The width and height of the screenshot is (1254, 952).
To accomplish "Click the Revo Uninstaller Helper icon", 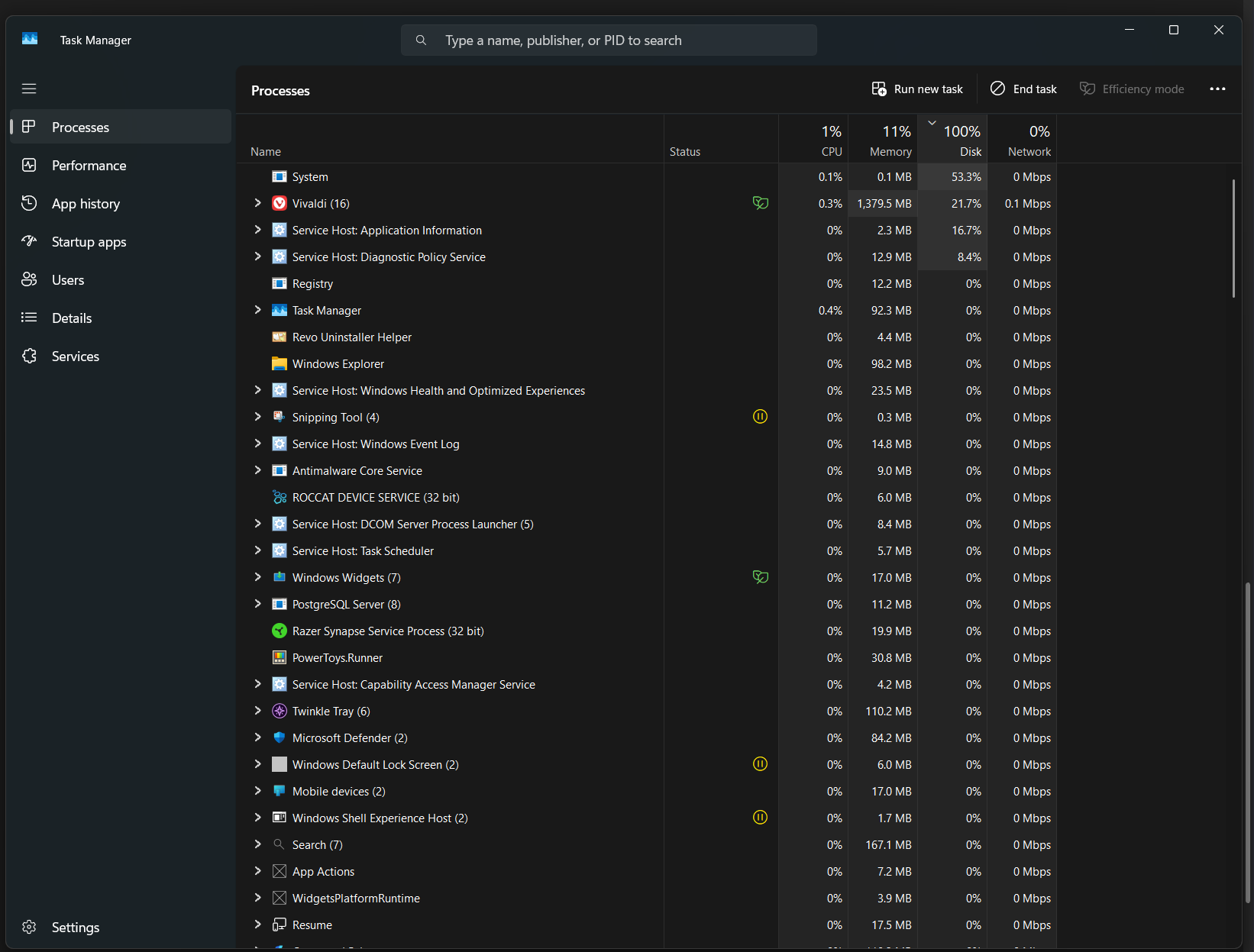I will (x=280, y=337).
